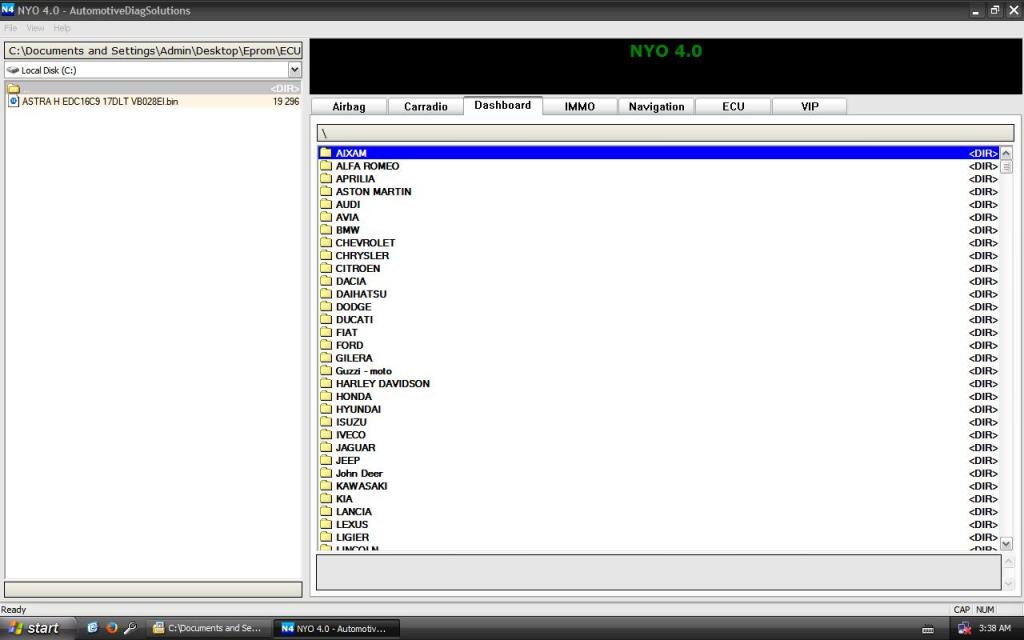Click the ASTRA H bin file icon
Image resolution: width=1024 pixels, height=640 pixels.
pyautogui.click(x=14, y=101)
